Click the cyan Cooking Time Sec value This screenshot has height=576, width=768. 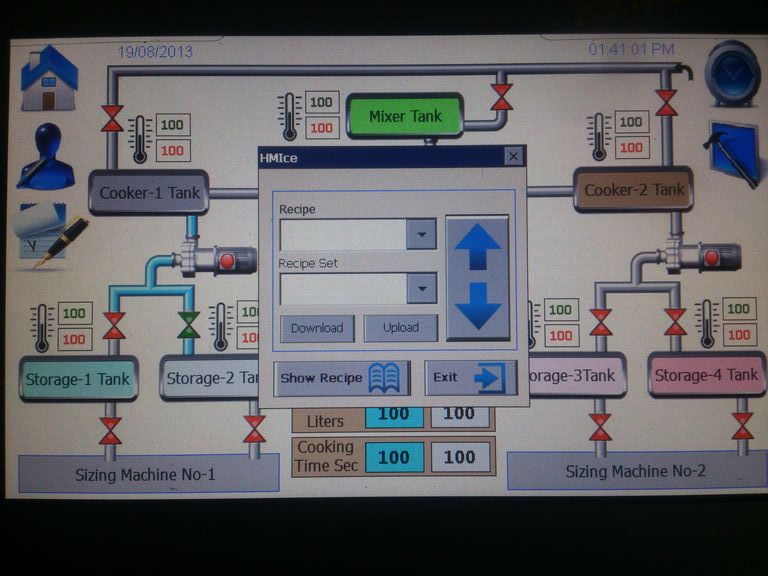(393, 457)
